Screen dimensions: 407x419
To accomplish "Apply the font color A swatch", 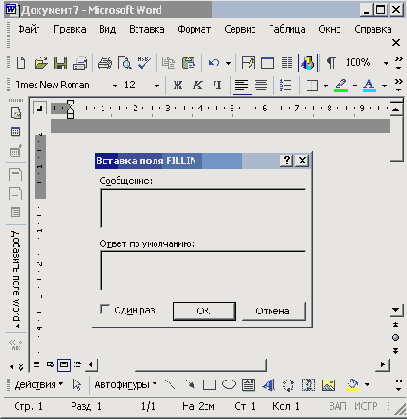I will pyautogui.click(x=369, y=85).
